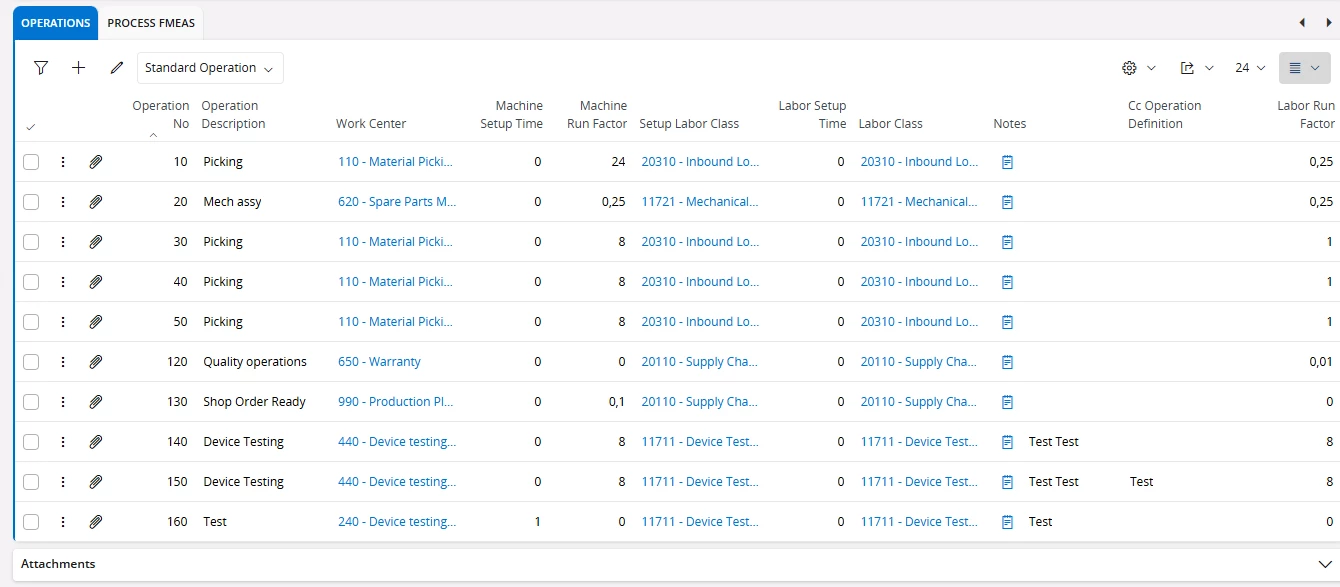Open the export options icon

point(1188,68)
